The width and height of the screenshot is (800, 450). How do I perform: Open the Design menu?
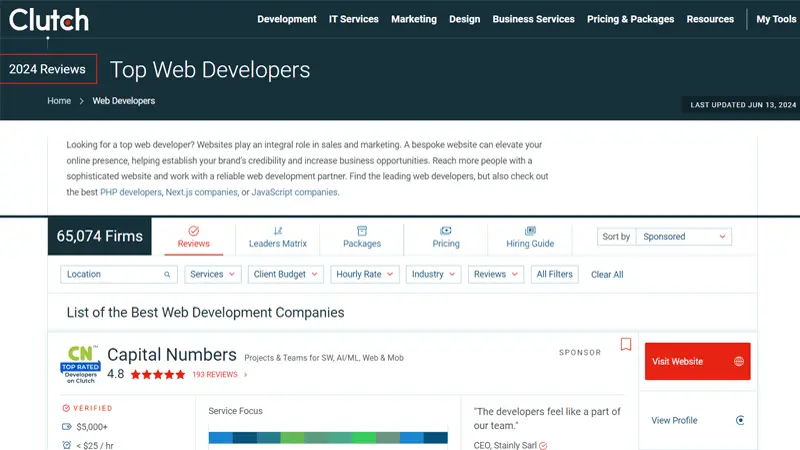(x=464, y=19)
